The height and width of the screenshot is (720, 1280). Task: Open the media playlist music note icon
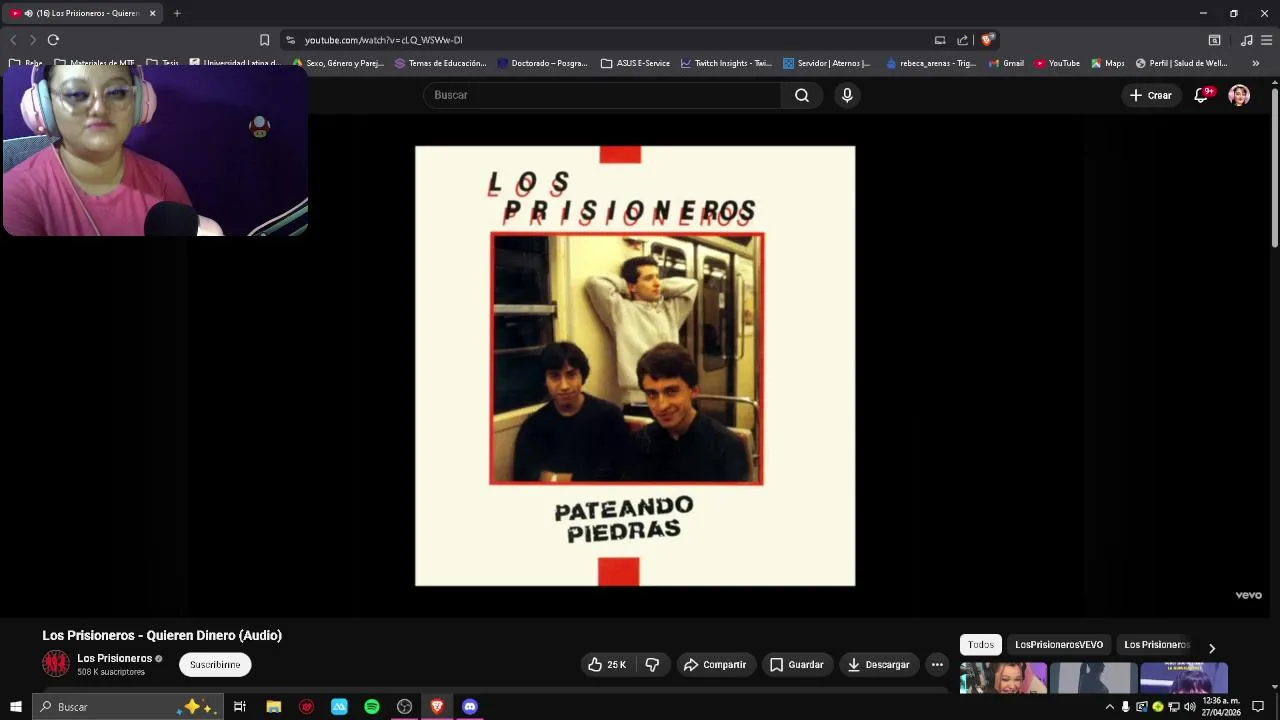coord(1246,40)
